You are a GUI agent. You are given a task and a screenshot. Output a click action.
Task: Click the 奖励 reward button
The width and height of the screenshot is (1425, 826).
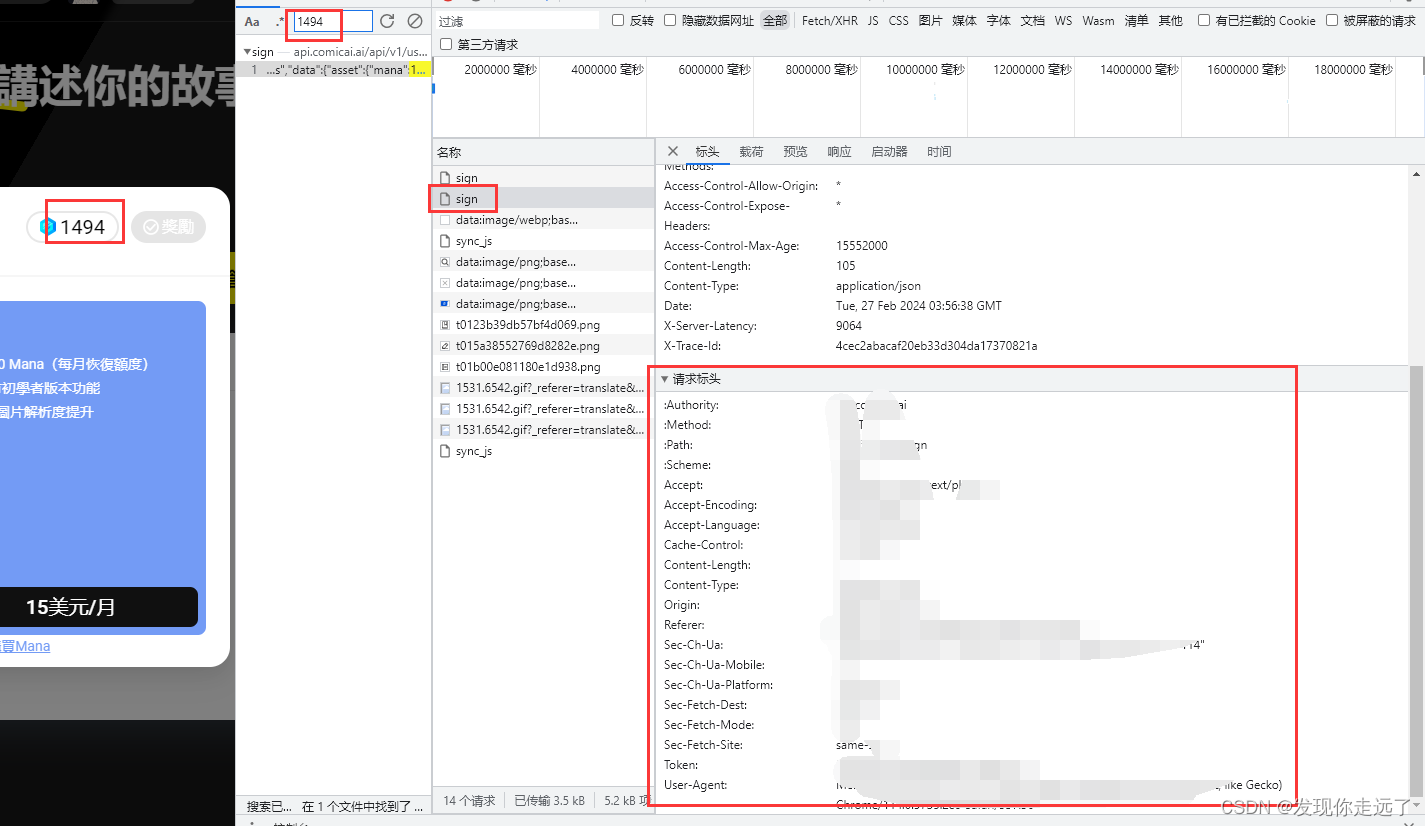pos(168,227)
